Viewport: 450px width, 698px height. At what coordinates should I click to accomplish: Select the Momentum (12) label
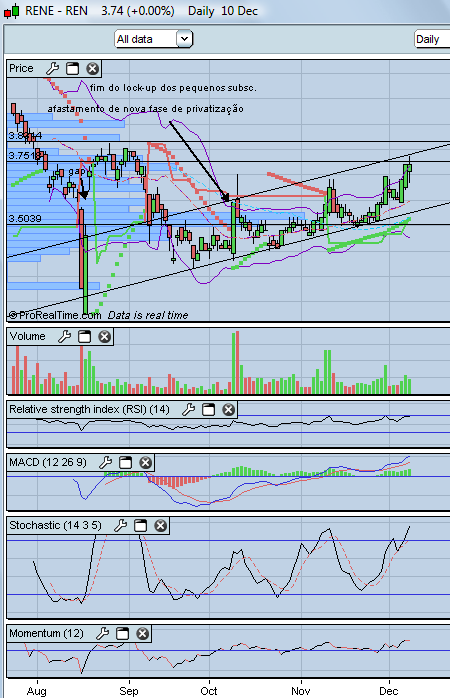tap(46, 633)
